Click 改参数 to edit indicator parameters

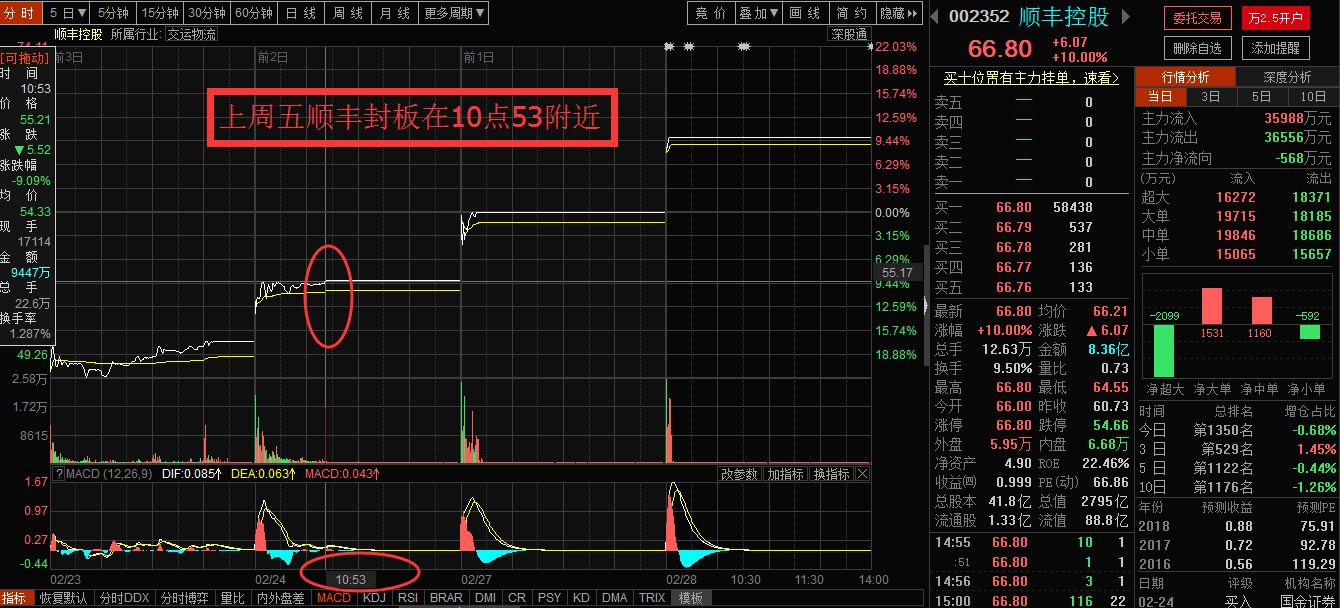click(741, 473)
